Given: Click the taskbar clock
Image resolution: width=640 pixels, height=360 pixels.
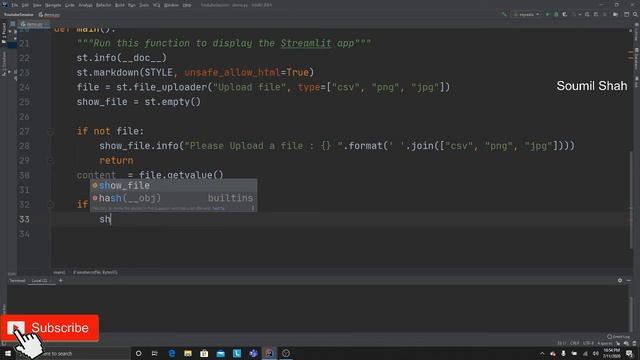Looking at the screenshot, I should tap(611, 353).
